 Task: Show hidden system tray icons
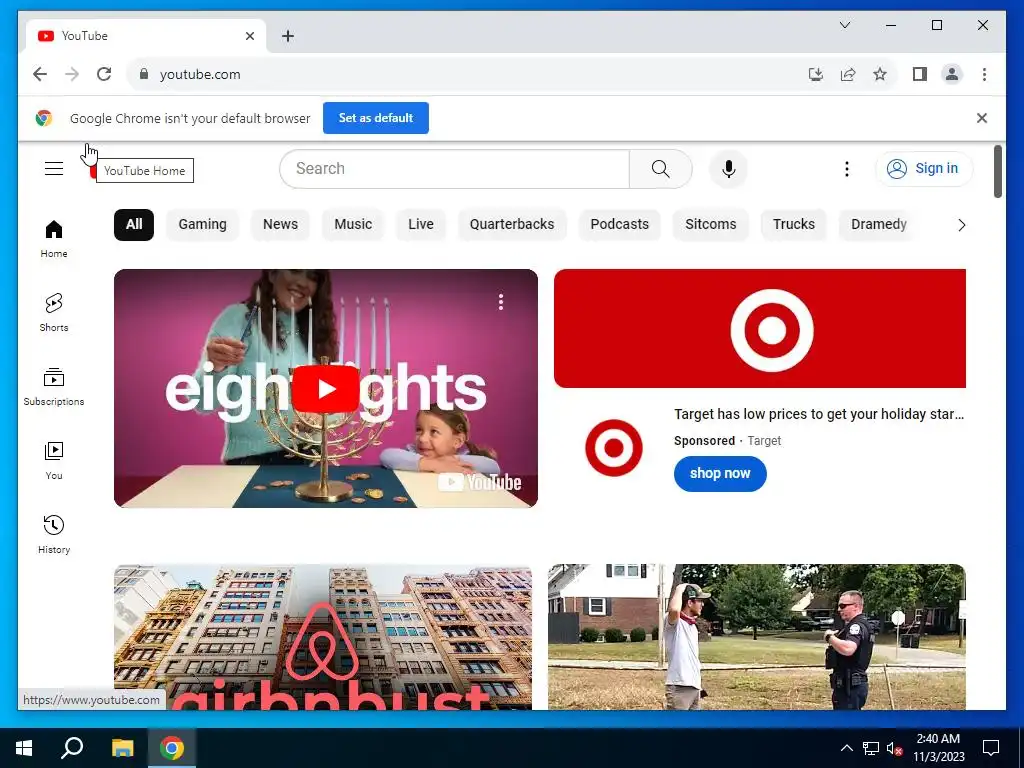846,748
